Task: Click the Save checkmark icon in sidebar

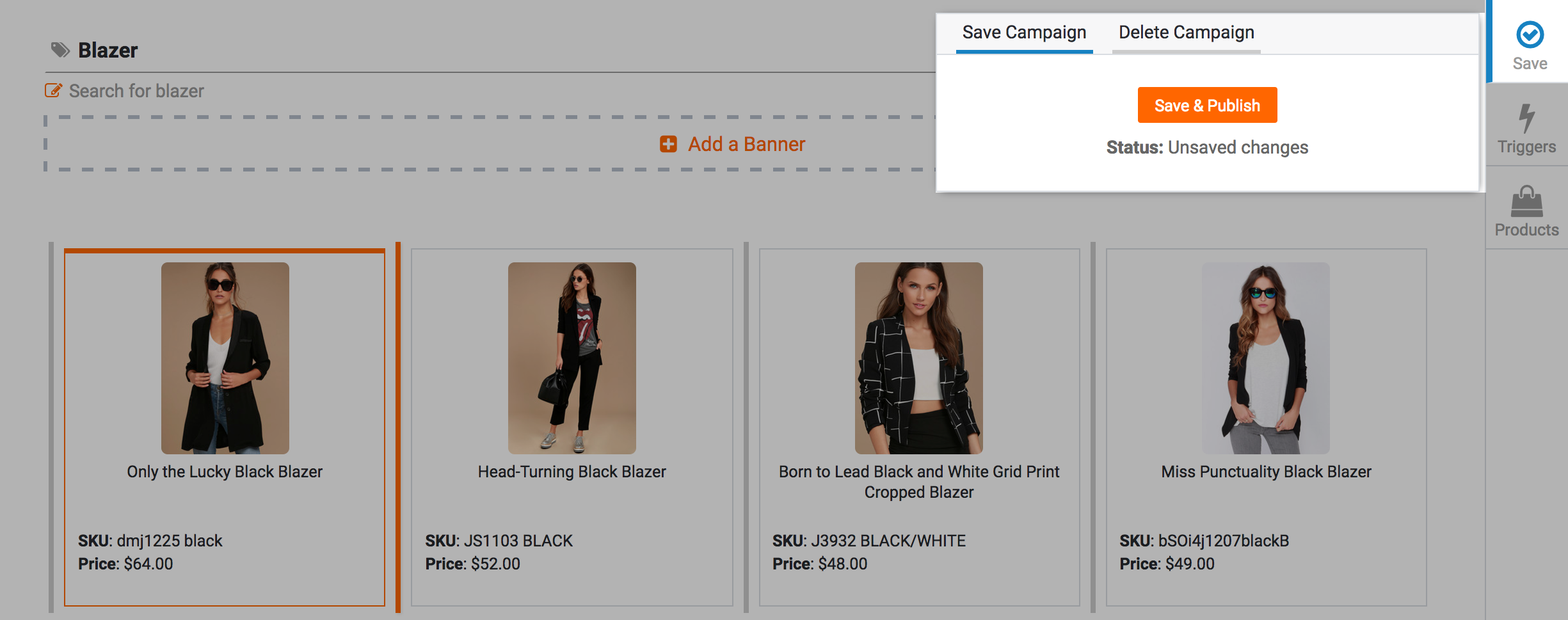Action: 1530,35
